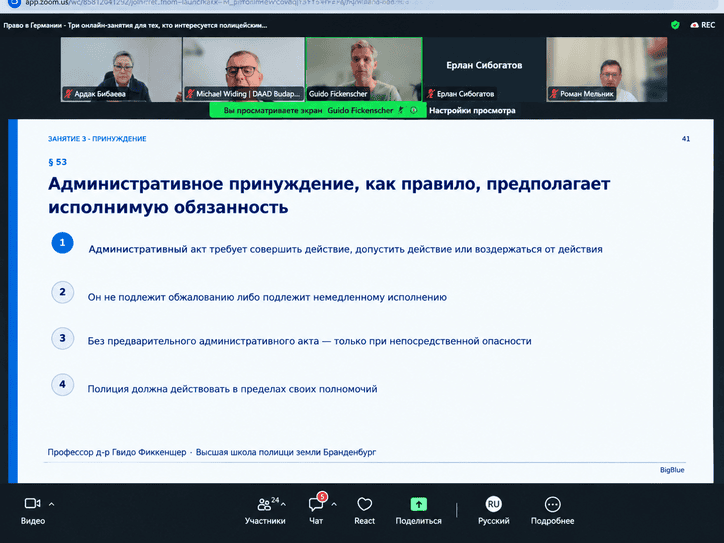This screenshot has height=543, width=724.
Task: Click the green "Вы просматриваете экран" banner
Action: click(x=318, y=110)
